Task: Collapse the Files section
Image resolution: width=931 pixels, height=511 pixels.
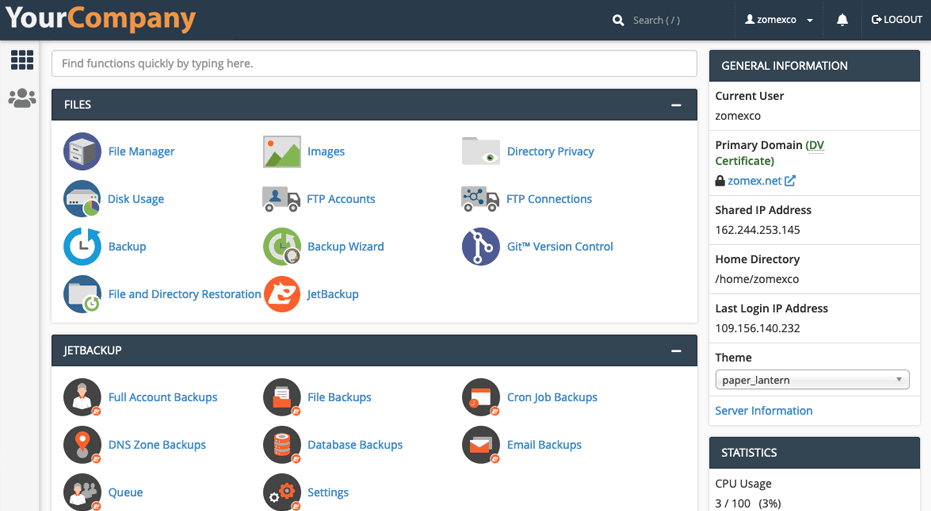Action: point(676,105)
